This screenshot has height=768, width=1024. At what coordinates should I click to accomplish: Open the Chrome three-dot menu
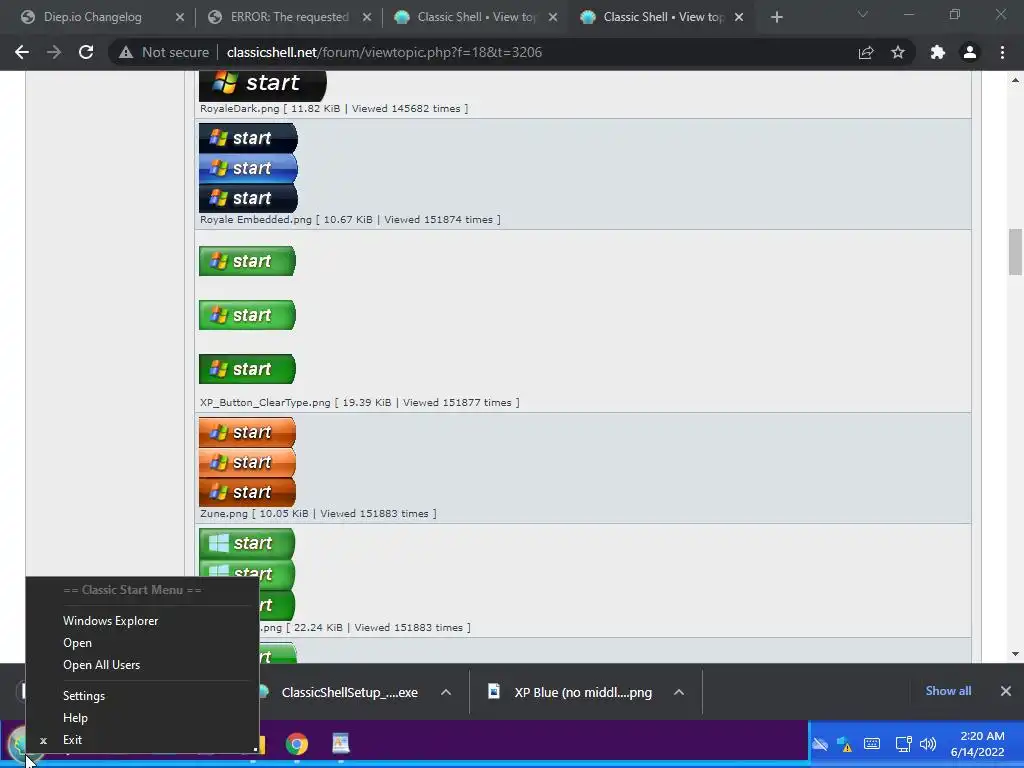(1002, 52)
